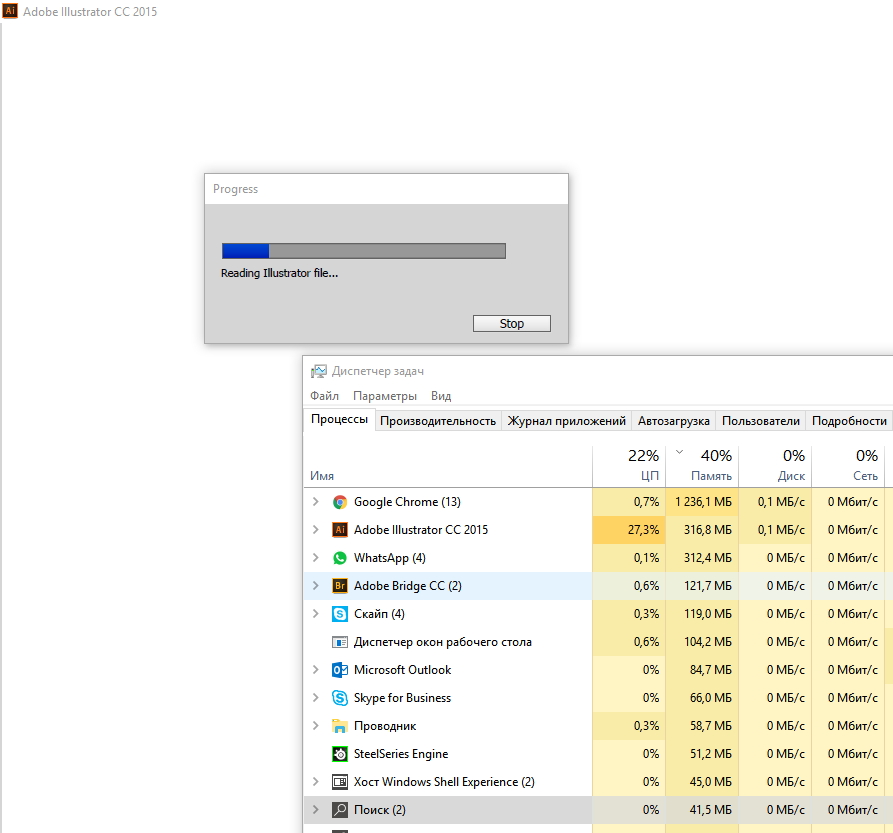
Task: Select the SteelSeries Engine row name
Action: [x=401, y=754]
